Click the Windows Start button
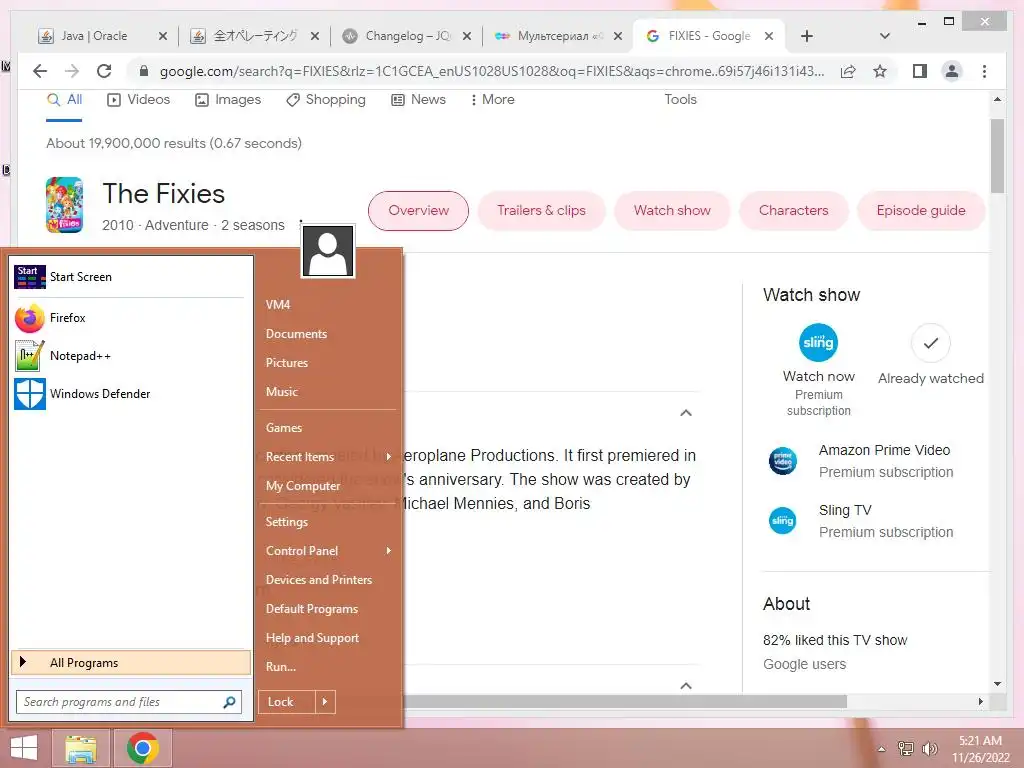The image size is (1024, 768). [x=24, y=748]
